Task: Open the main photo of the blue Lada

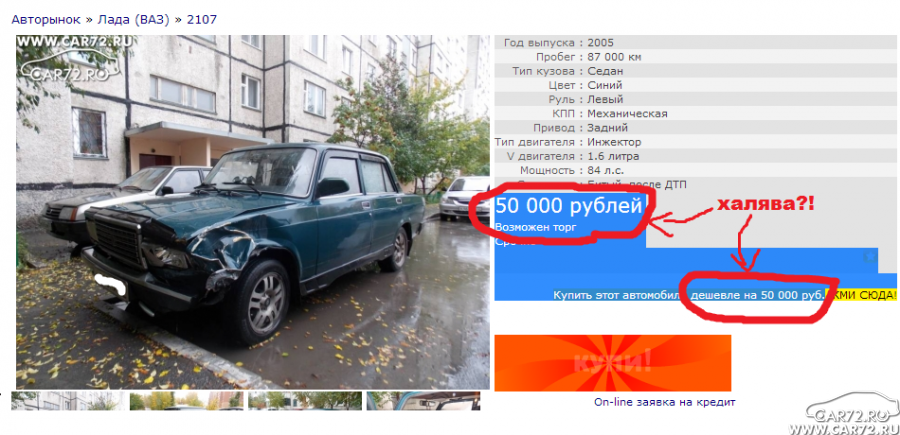Action: pos(253,212)
